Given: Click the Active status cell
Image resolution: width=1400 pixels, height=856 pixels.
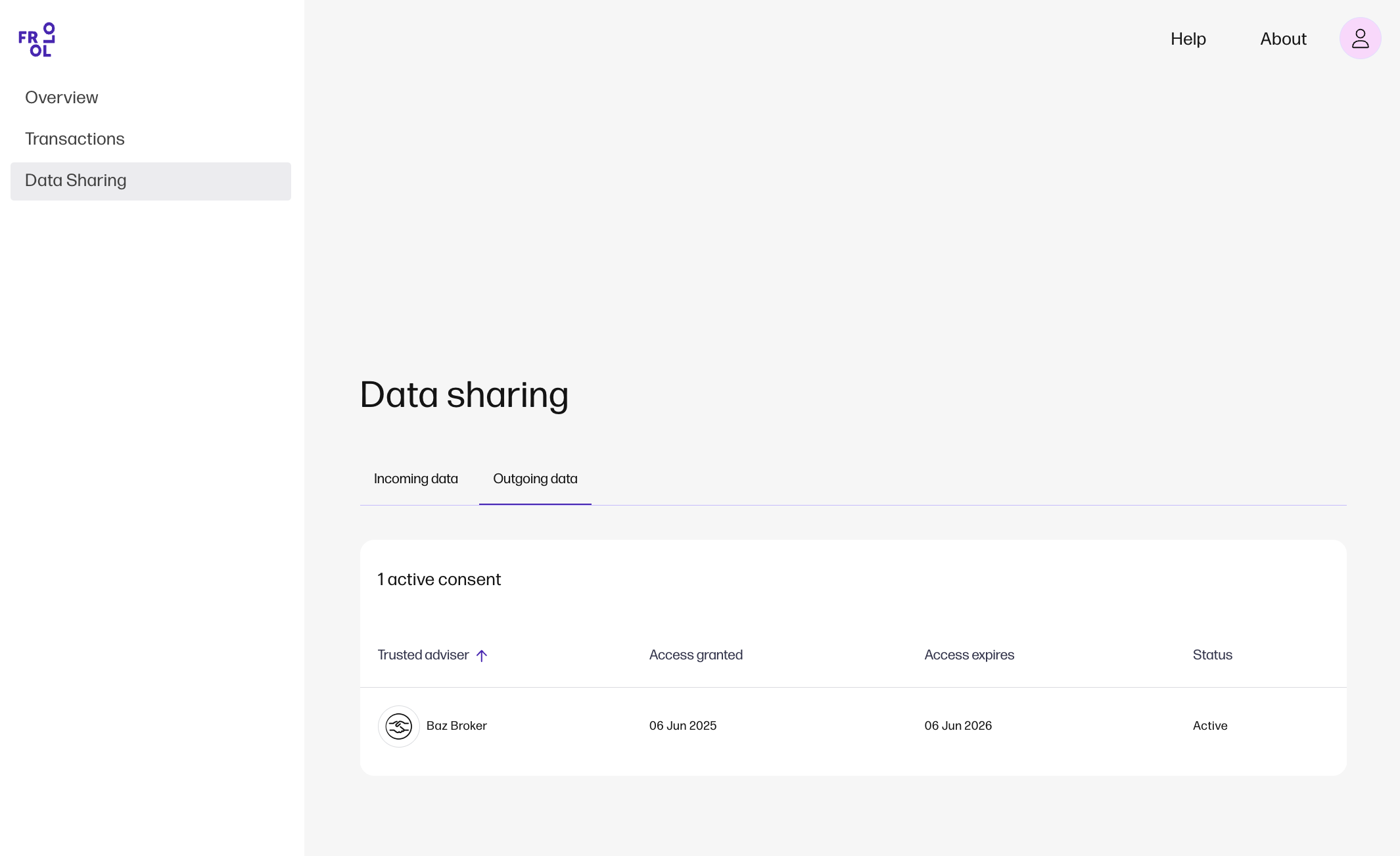Looking at the screenshot, I should pos(1209,726).
